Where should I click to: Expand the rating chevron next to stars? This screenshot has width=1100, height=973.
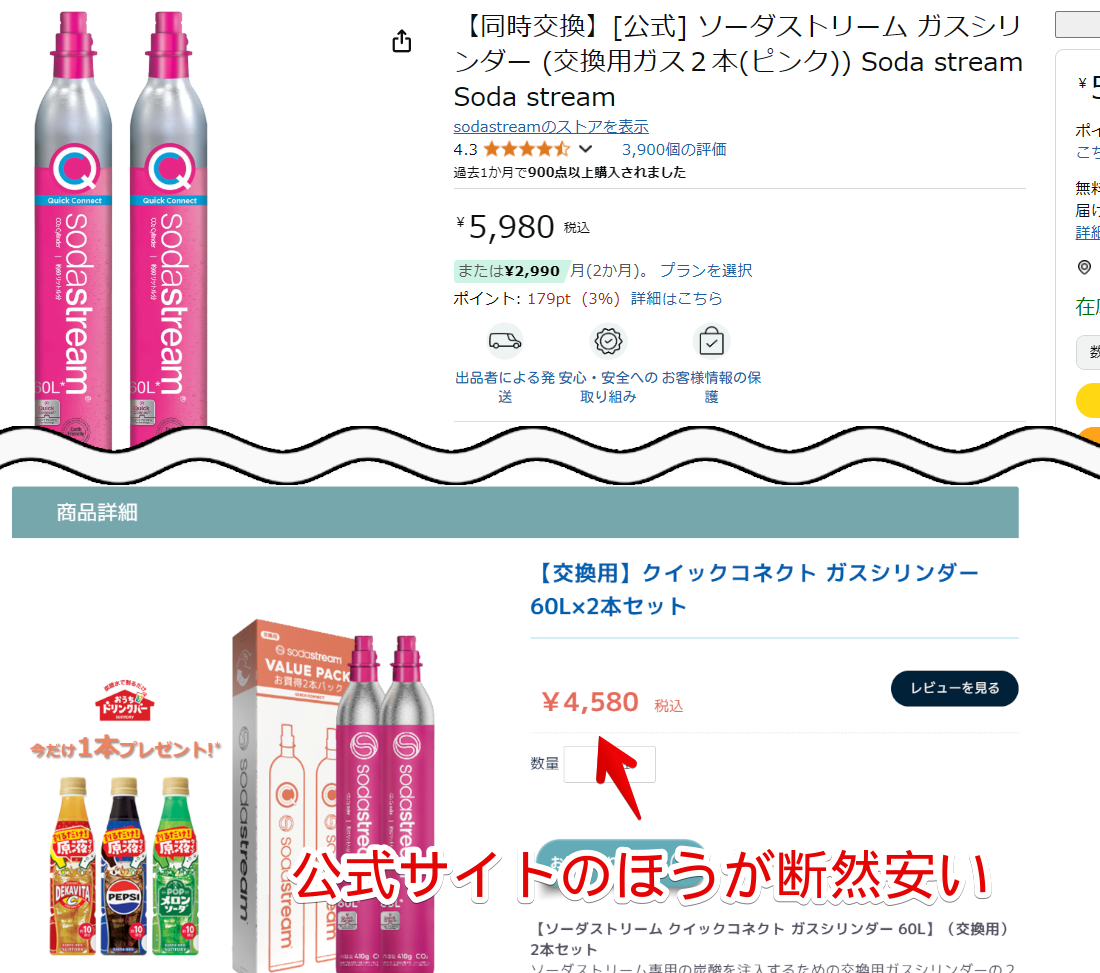[586, 149]
